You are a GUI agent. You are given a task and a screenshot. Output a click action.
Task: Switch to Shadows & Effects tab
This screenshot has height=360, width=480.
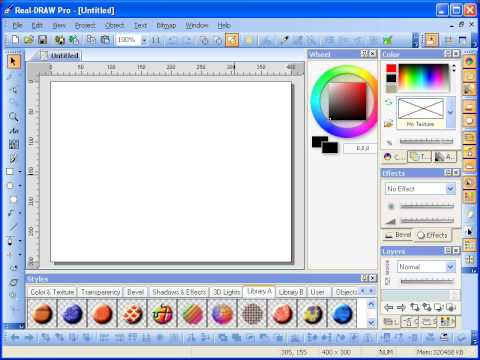179,292
